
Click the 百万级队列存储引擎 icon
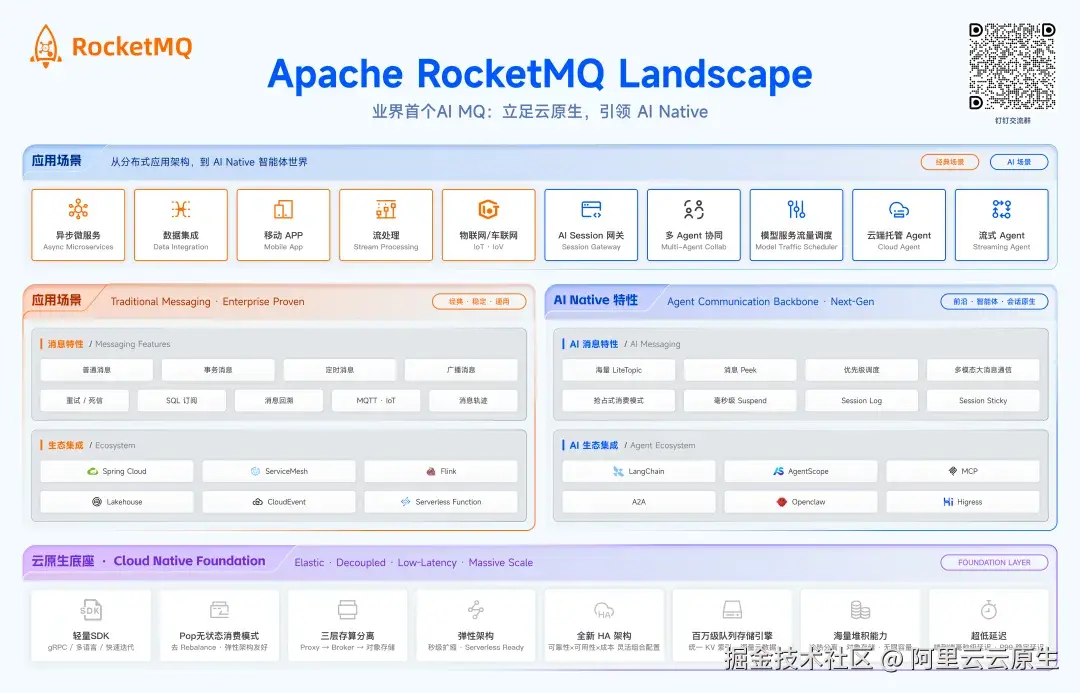point(731,610)
